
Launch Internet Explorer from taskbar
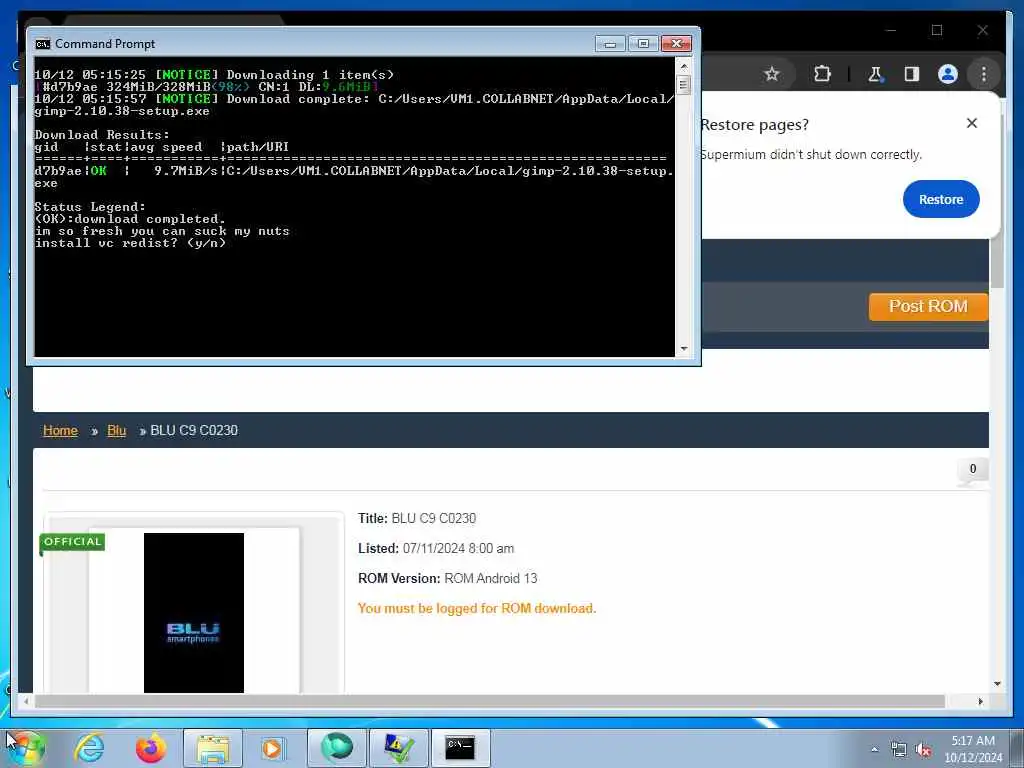coord(89,748)
